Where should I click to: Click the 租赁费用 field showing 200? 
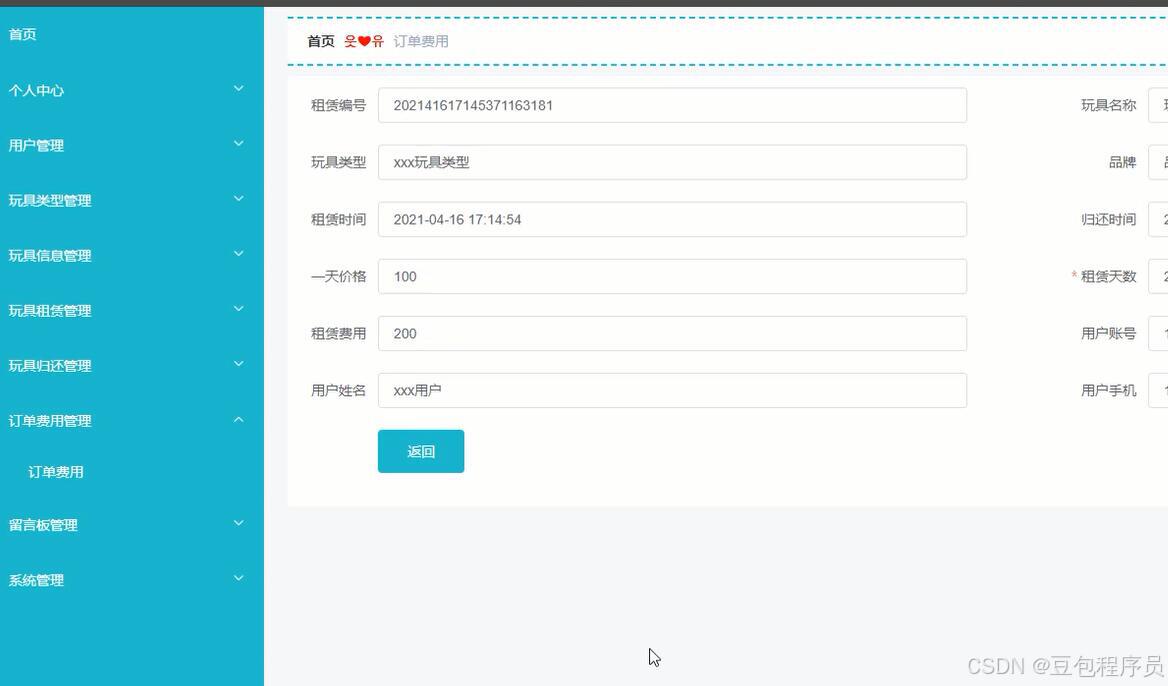coord(672,333)
